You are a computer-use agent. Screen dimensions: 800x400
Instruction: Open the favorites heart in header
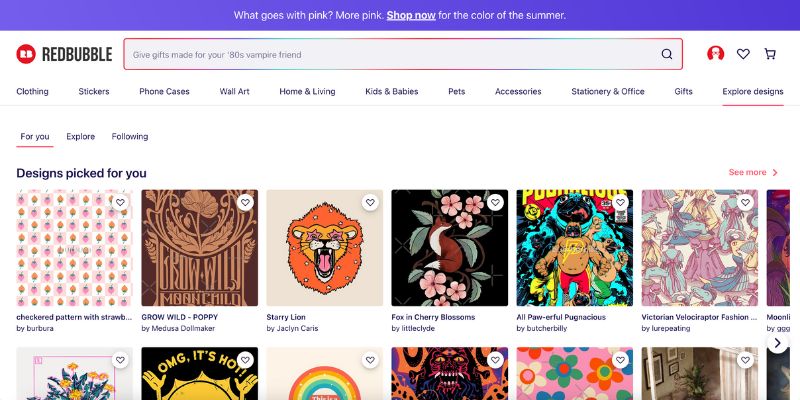click(743, 54)
